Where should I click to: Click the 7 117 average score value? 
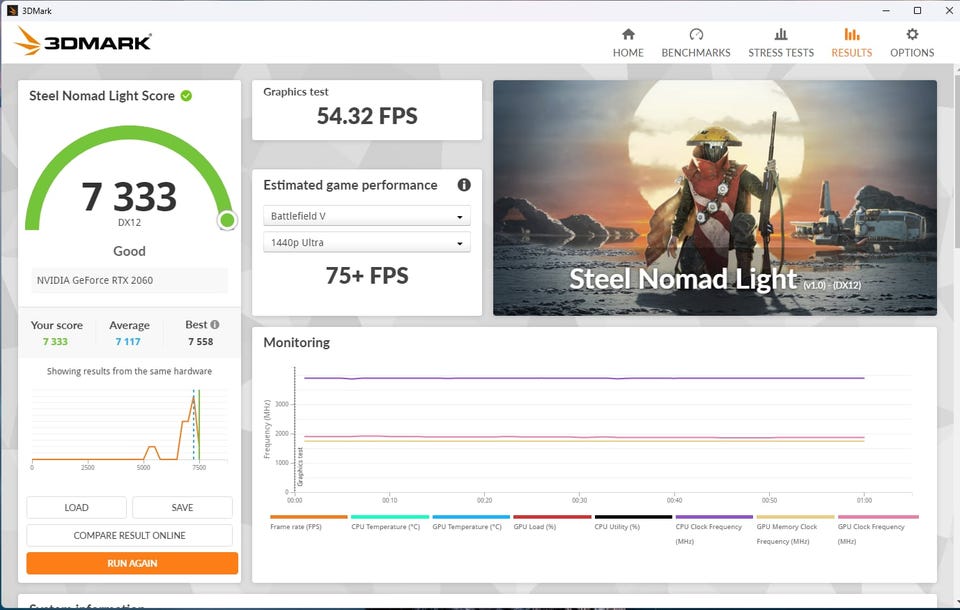(128, 342)
